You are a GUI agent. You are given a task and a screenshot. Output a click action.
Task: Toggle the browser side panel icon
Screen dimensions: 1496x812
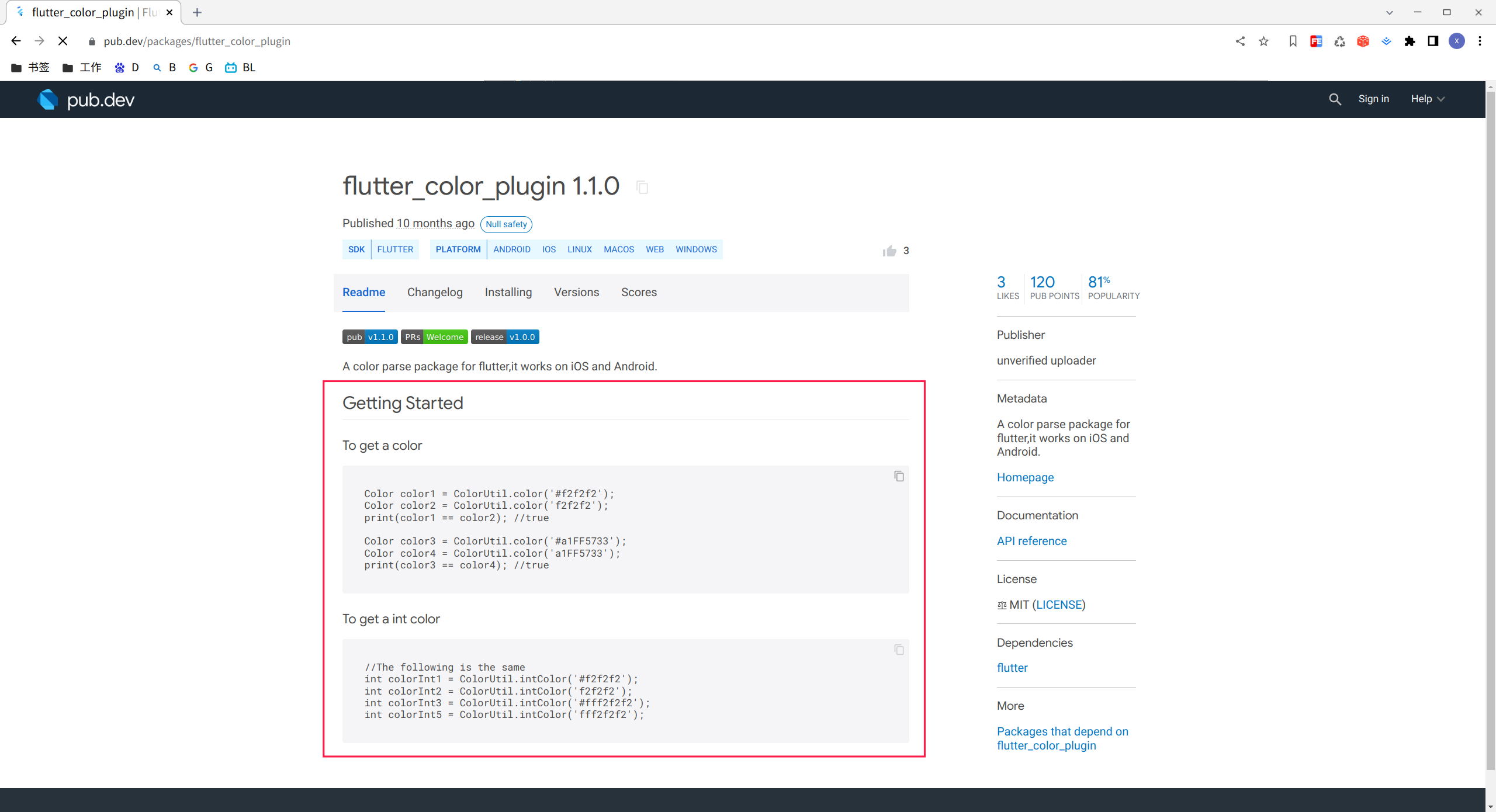(1433, 41)
